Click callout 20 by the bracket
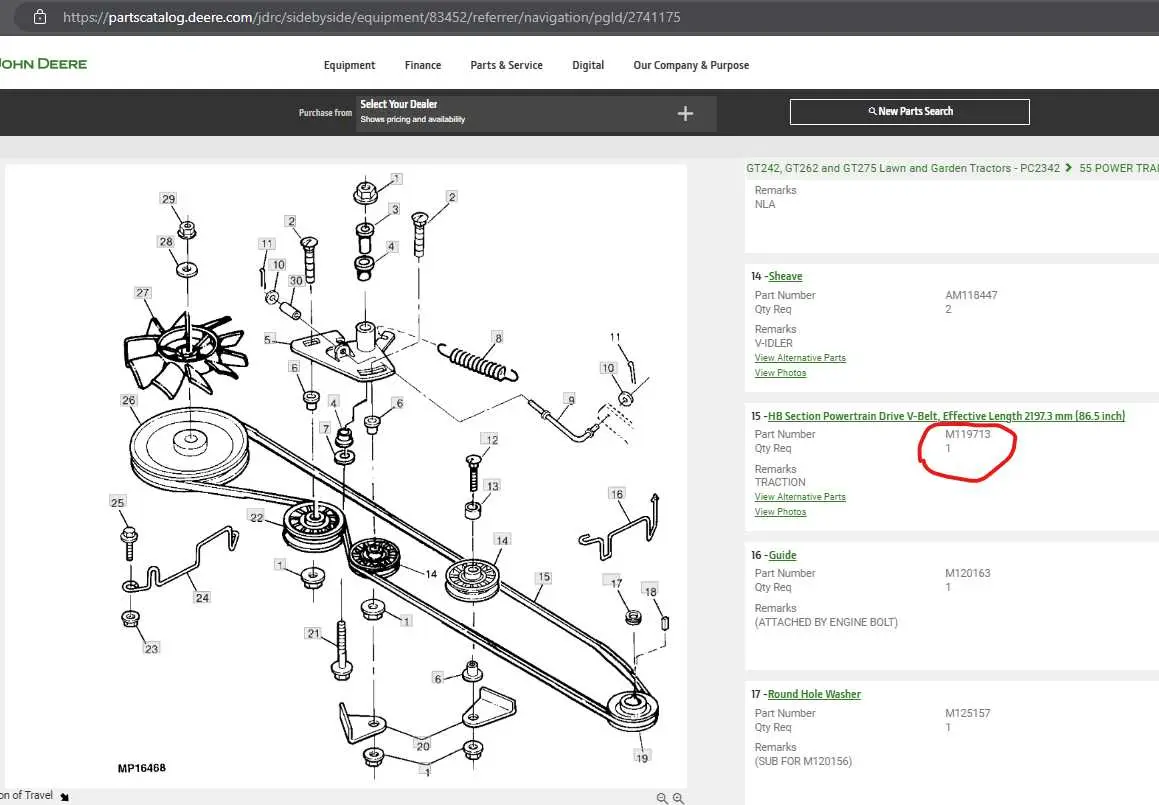 423,746
